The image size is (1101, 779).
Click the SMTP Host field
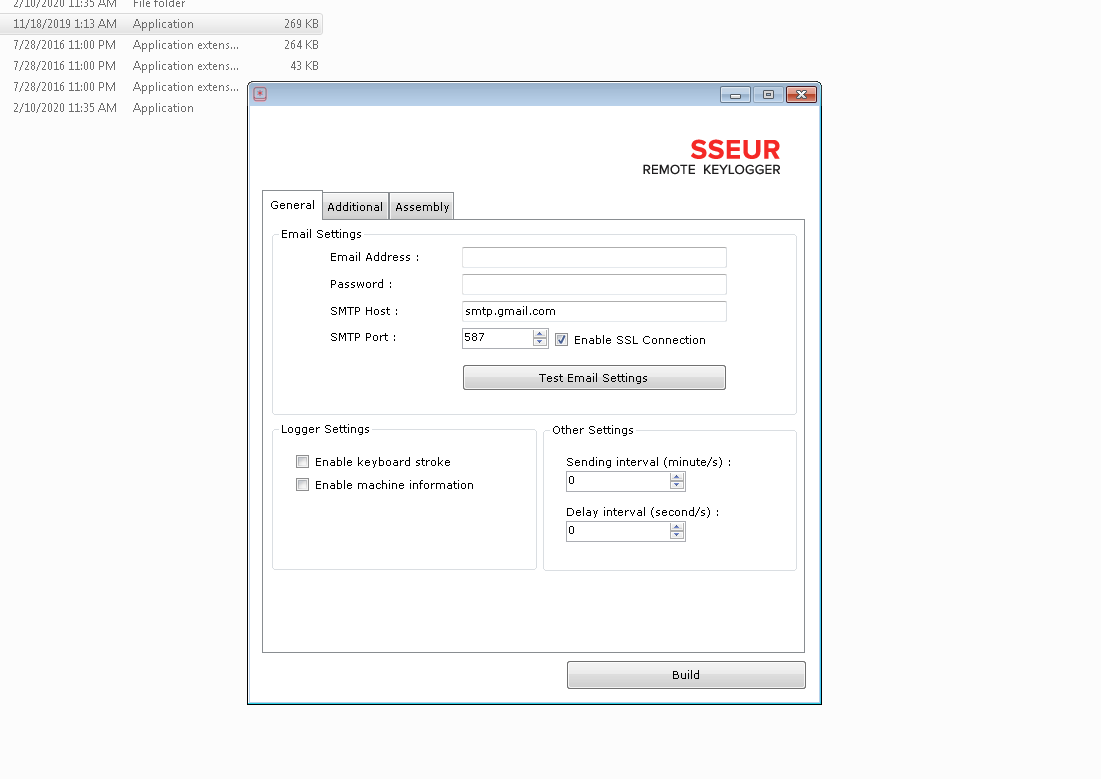click(x=594, y=312)
